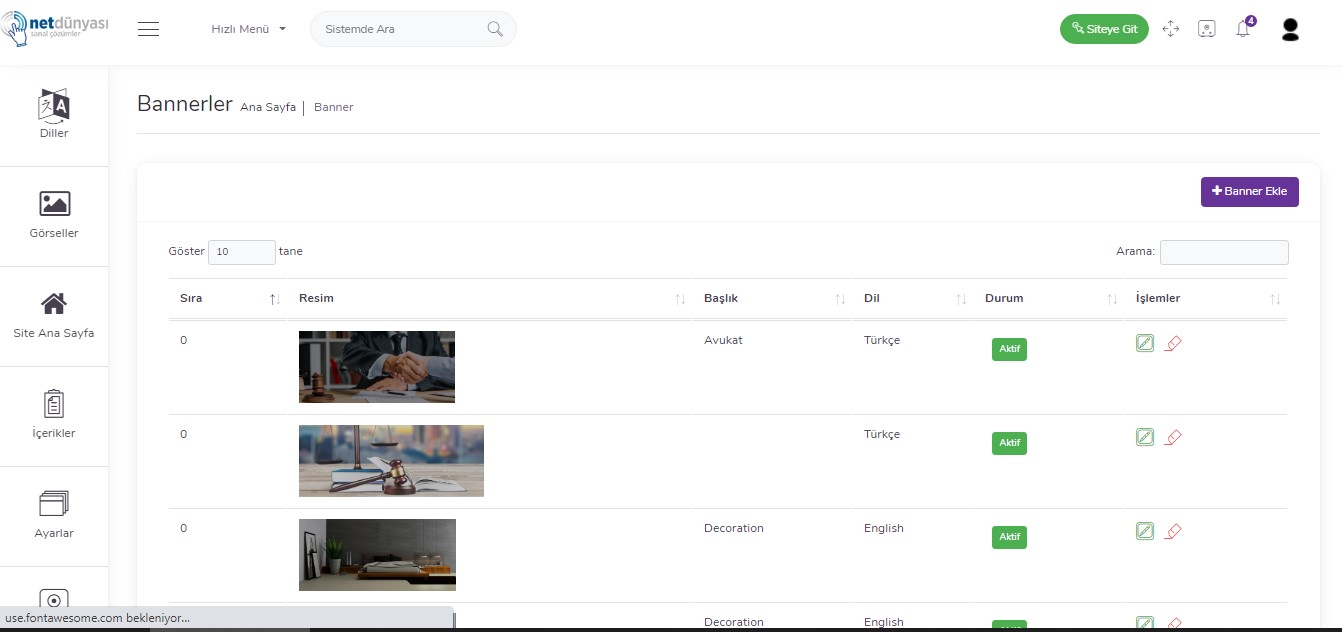
Task: Sort table by Başlık column
Action: (772, 298)
